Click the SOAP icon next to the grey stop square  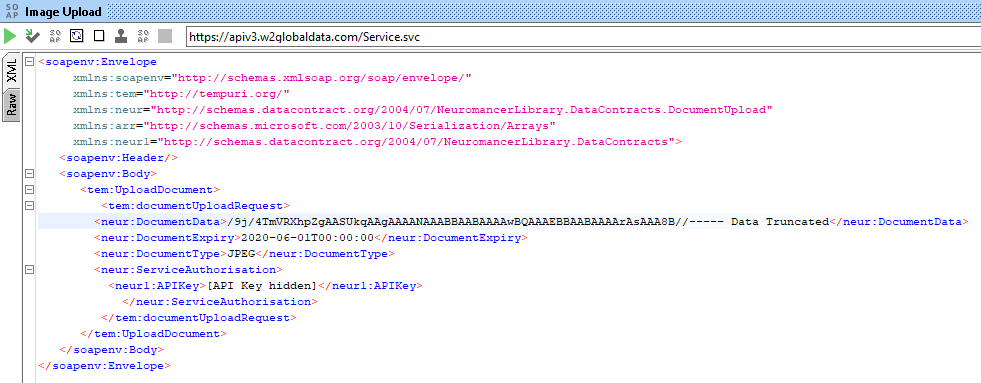(x=143, y=36)
